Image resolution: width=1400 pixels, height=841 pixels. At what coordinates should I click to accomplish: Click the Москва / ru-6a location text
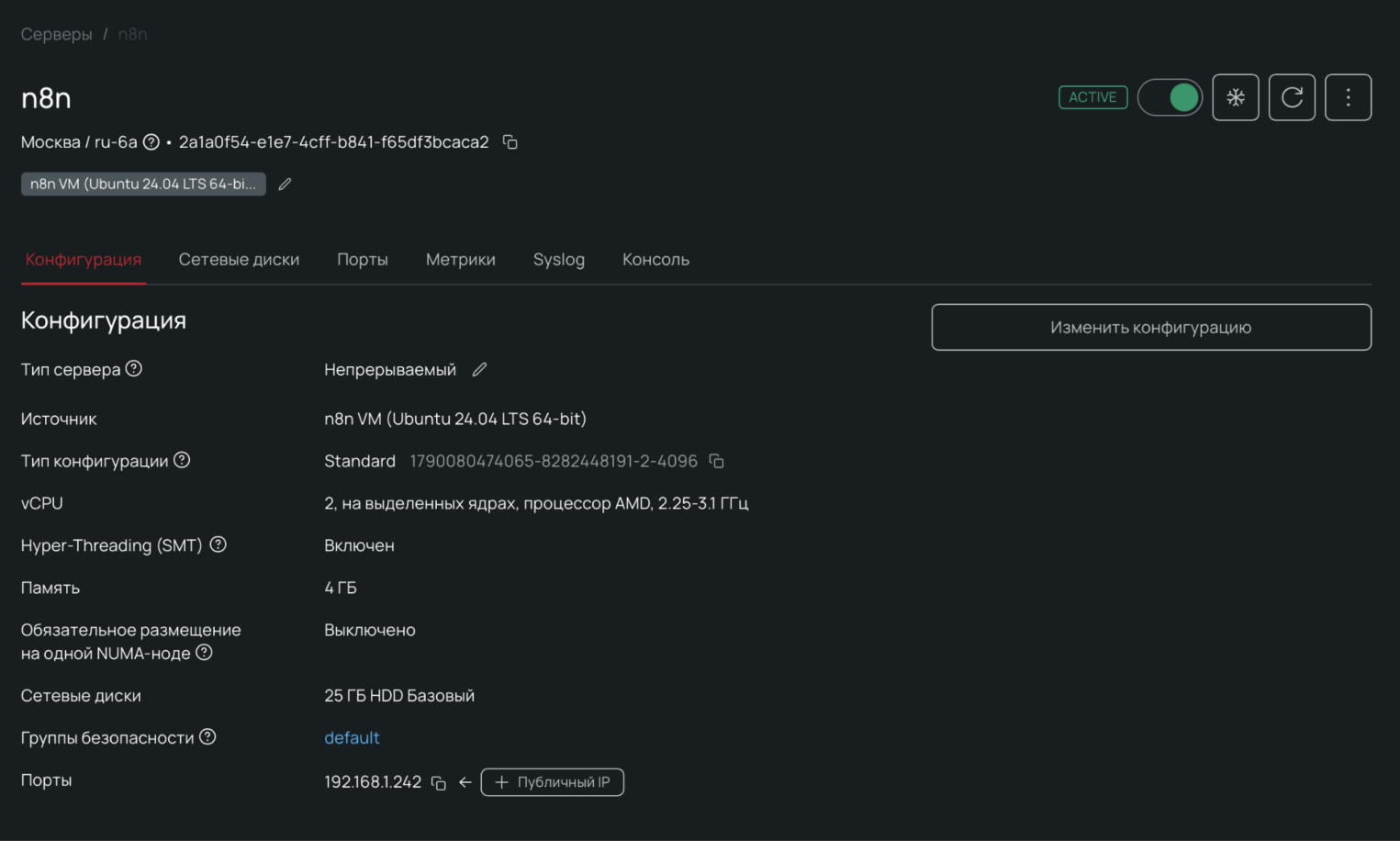pos(79,142)
